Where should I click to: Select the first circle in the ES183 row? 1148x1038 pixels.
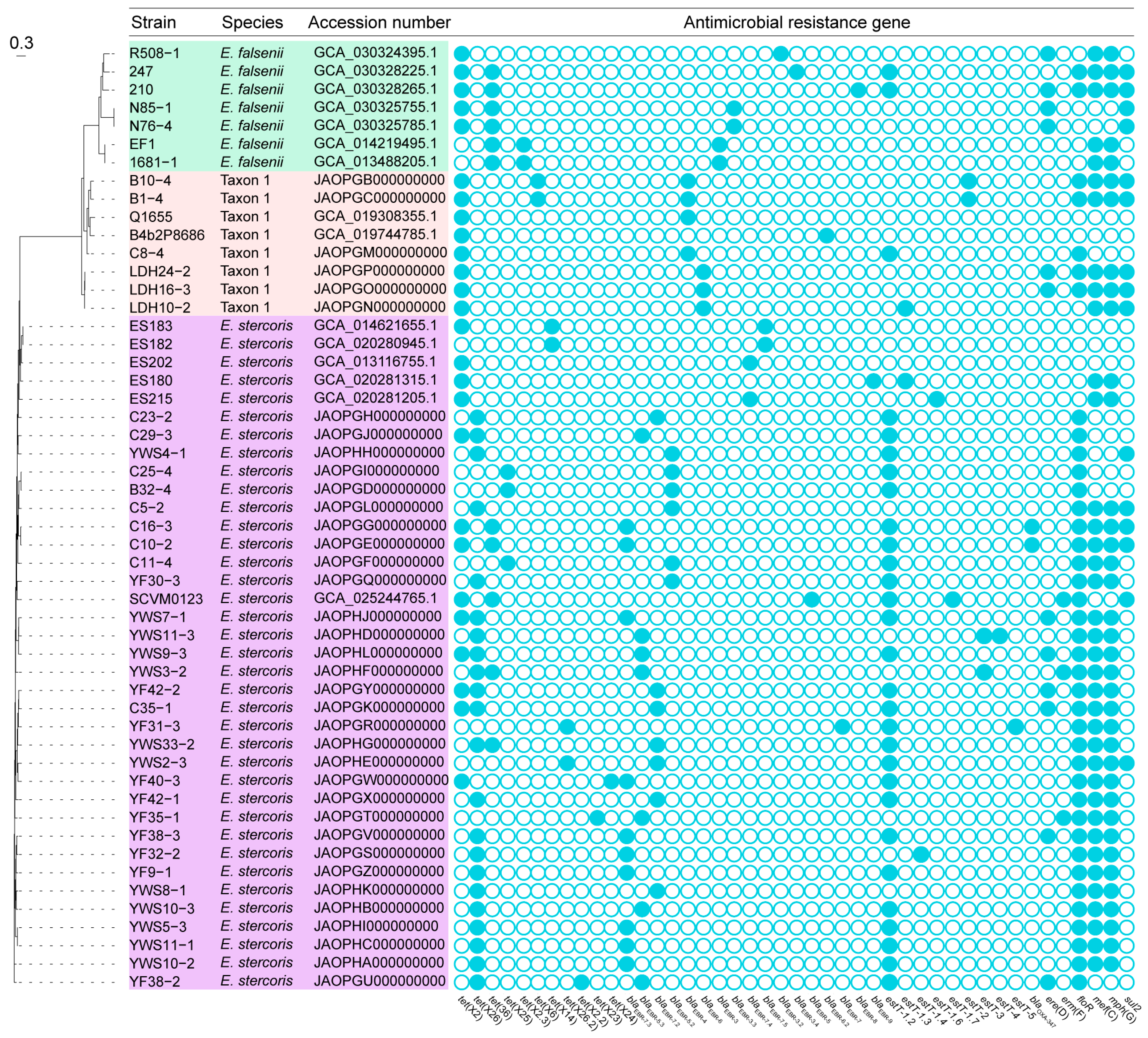click(462, 327)
